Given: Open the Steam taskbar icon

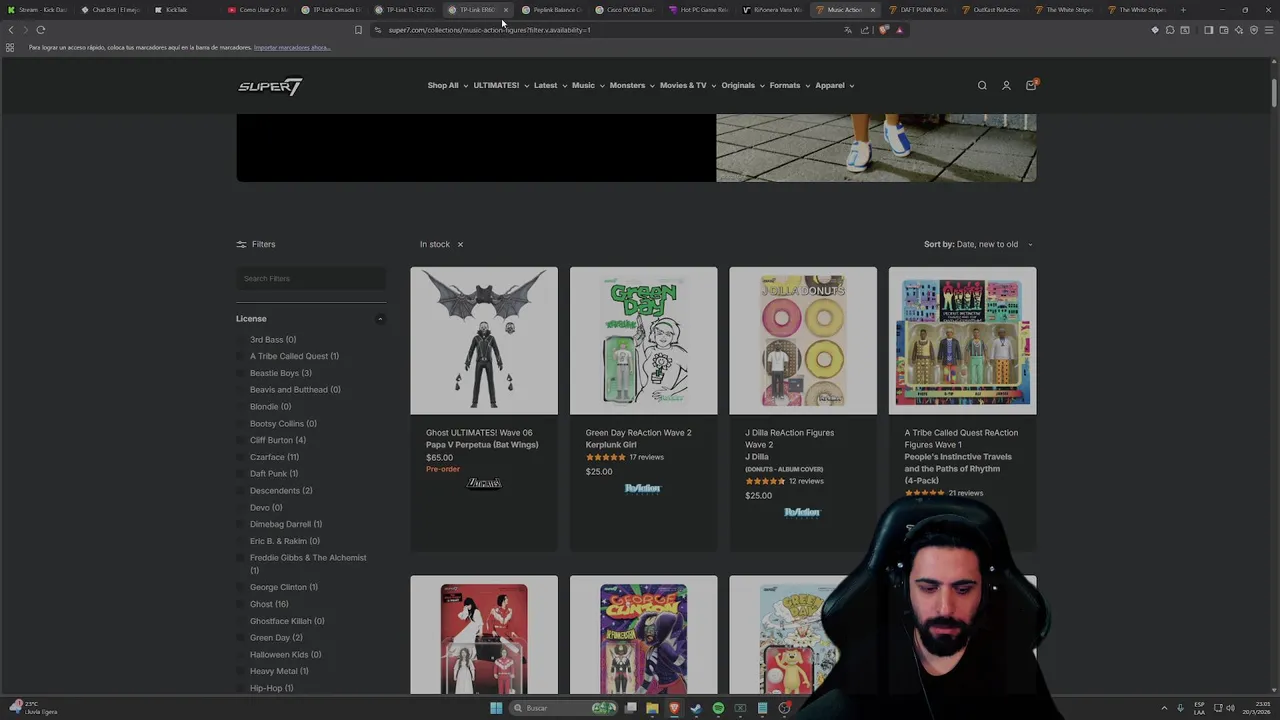Looking at the screenshot, I should [x=696, y=708].
